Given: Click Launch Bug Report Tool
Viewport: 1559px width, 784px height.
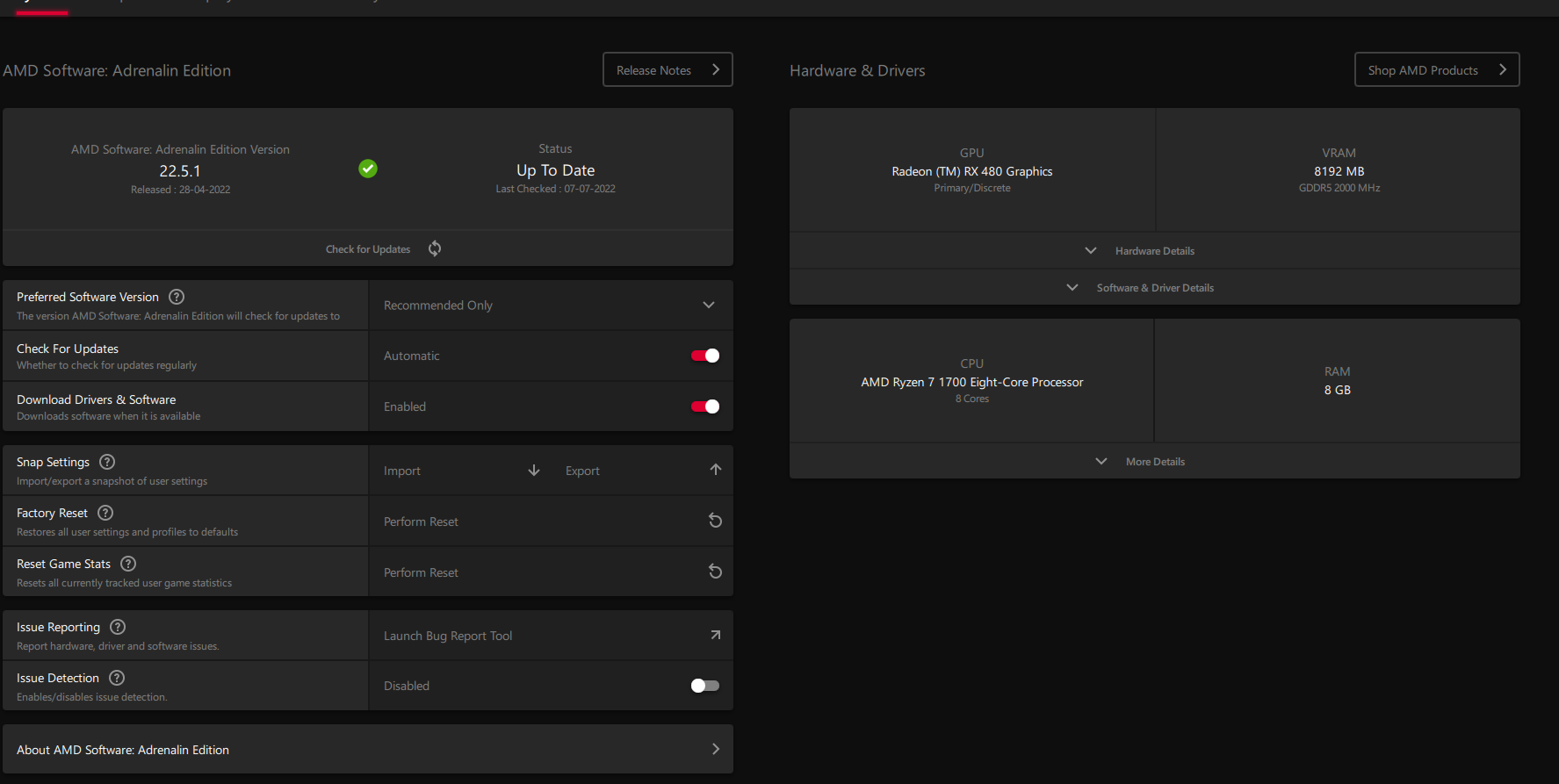Looking at the screenshot, I should click(551, 636).
